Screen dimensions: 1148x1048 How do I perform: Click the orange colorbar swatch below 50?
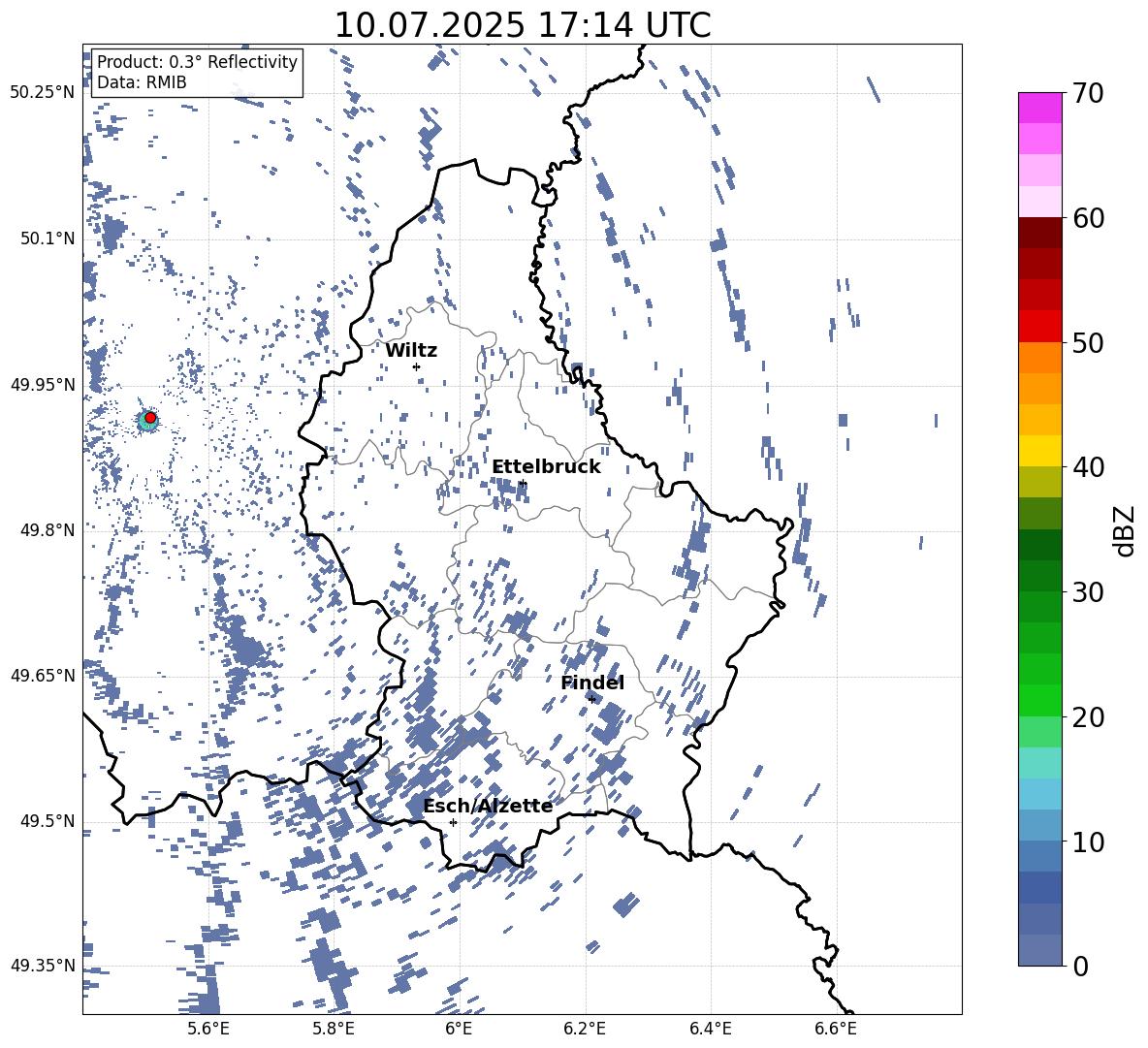[1040, 357]
